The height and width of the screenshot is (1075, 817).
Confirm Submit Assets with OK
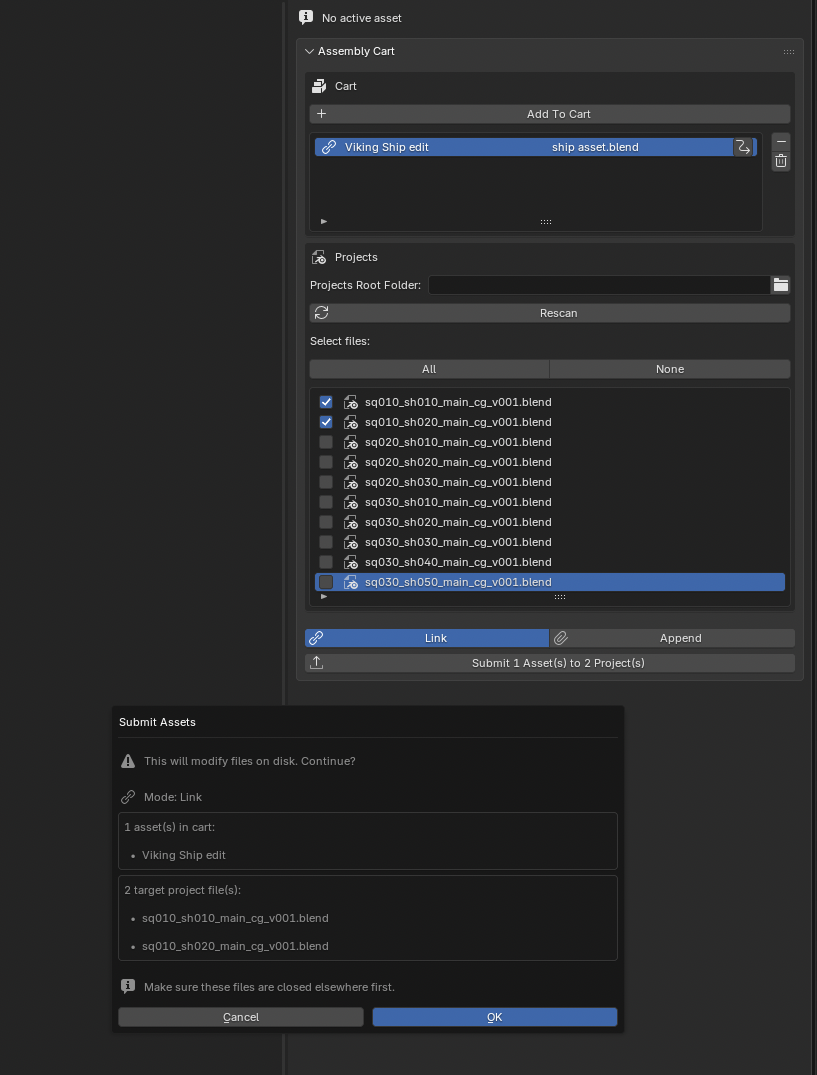495,1017
